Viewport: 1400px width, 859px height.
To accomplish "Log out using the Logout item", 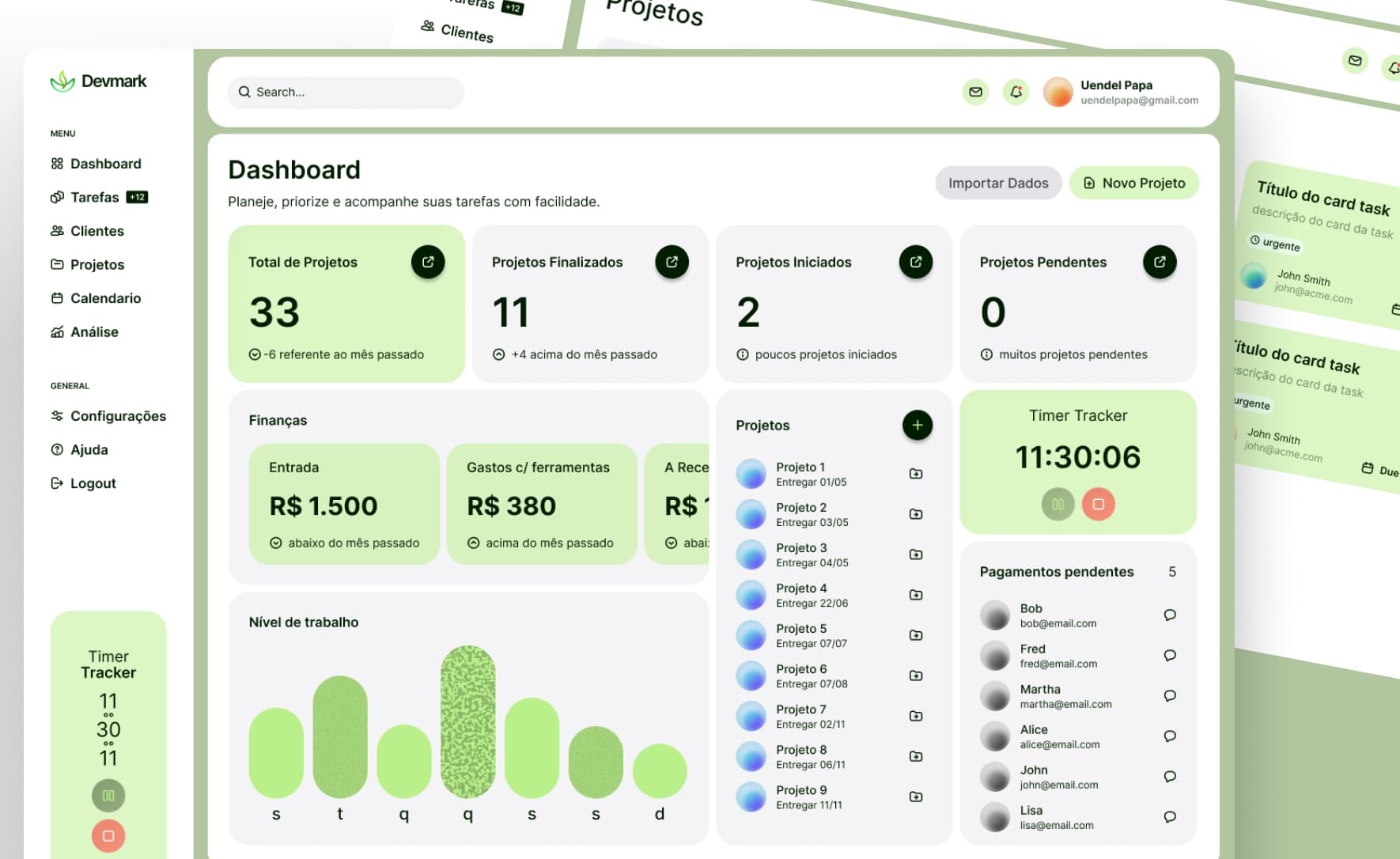I will pyautogui.click(x=83, y=483).
